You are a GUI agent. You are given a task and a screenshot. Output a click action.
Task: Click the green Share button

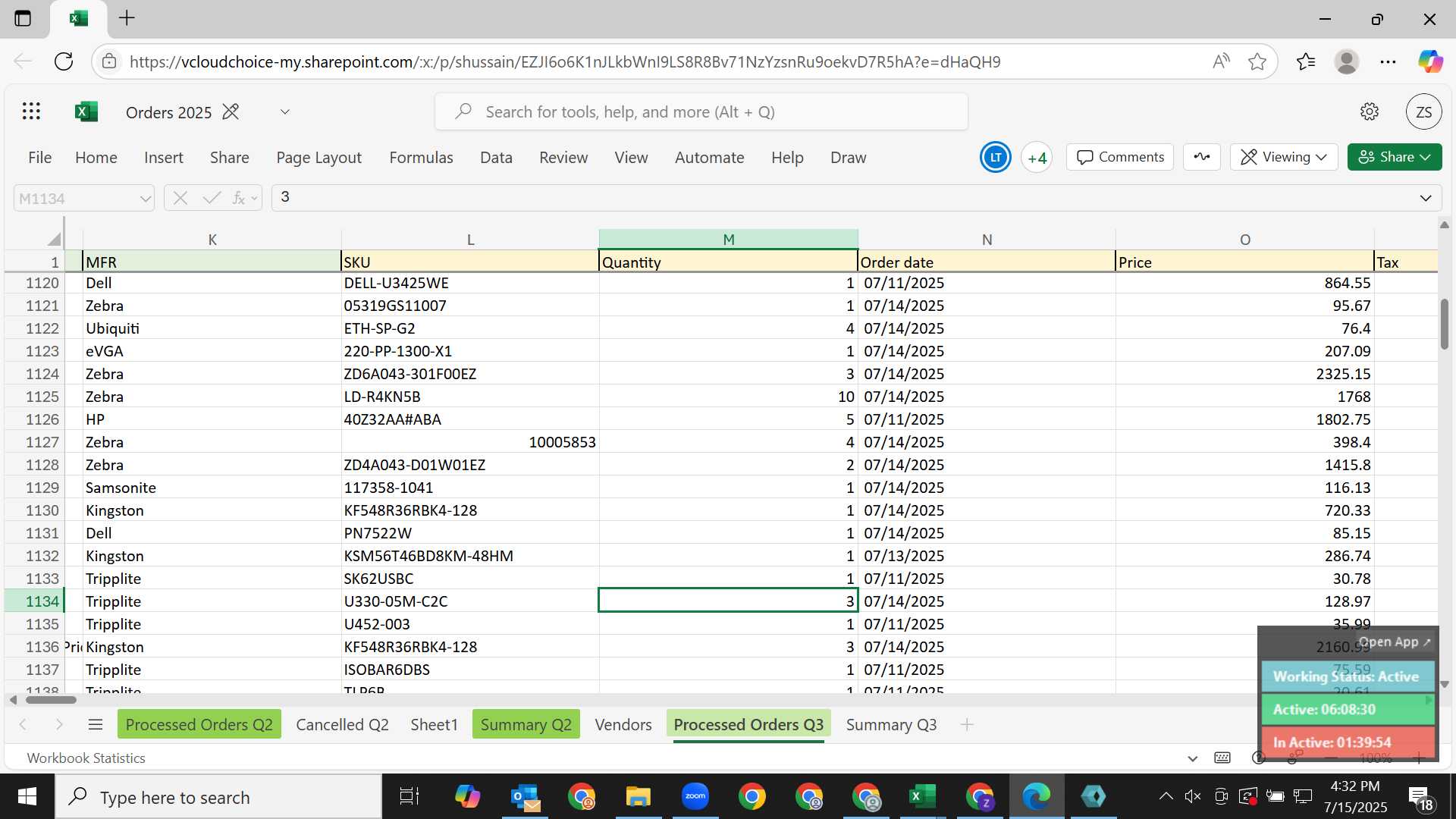[1394, 157]
